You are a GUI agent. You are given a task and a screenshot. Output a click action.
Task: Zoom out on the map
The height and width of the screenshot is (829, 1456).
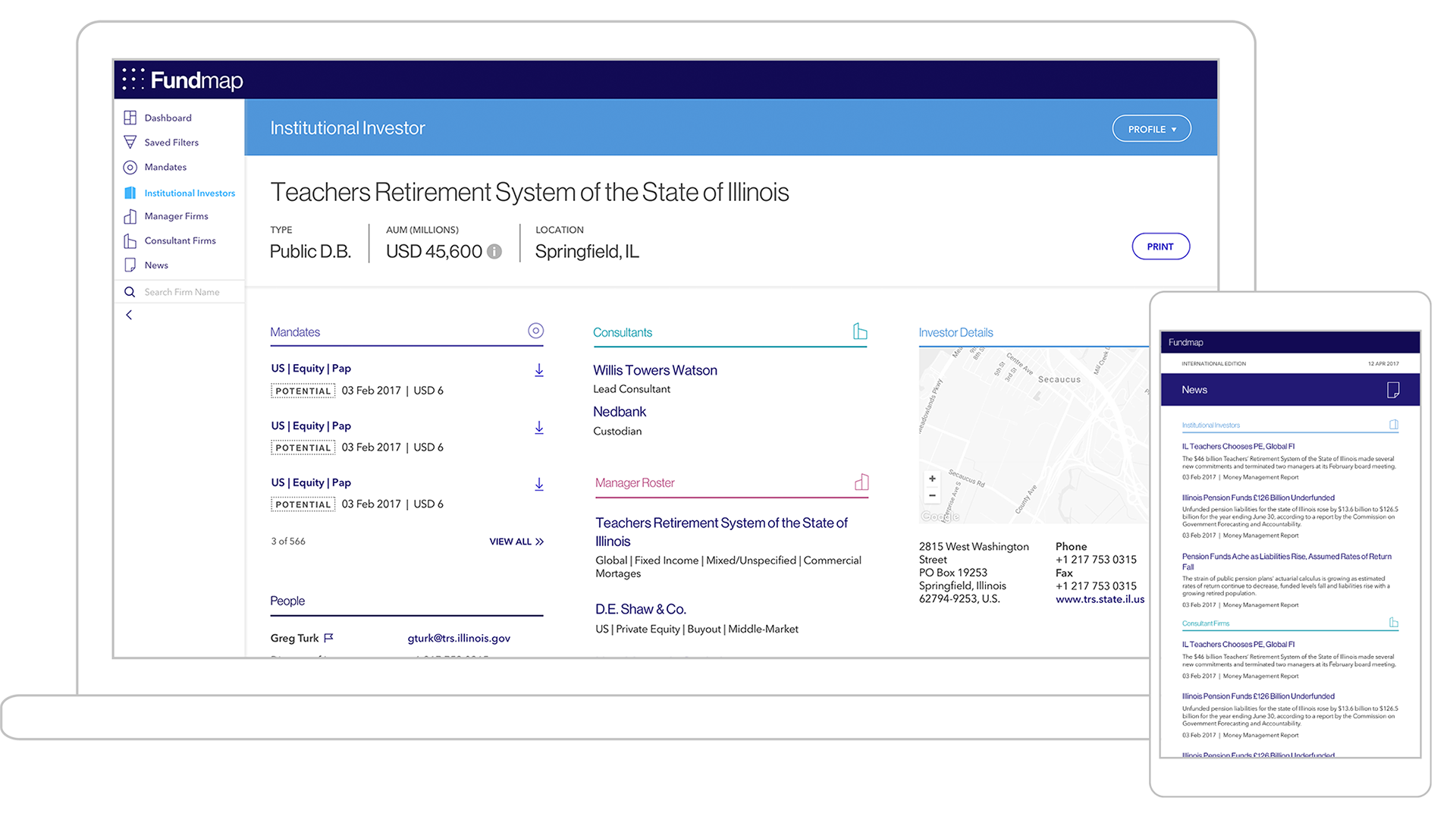[932, 496]
